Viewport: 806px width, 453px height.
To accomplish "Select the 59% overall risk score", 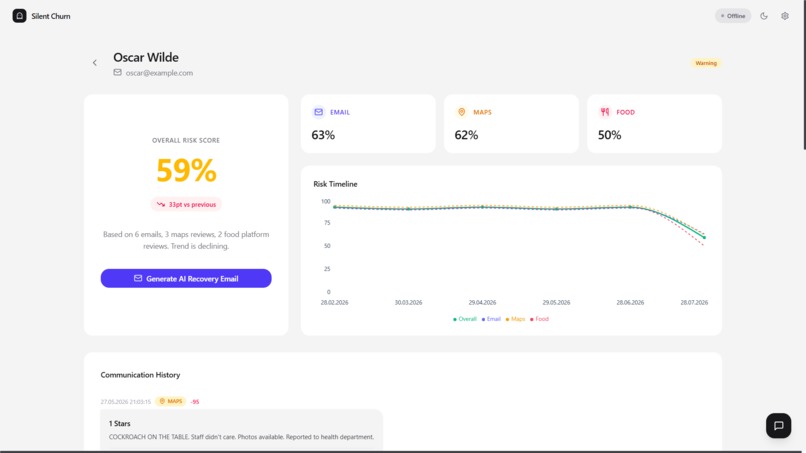I will tap(186, 170).
